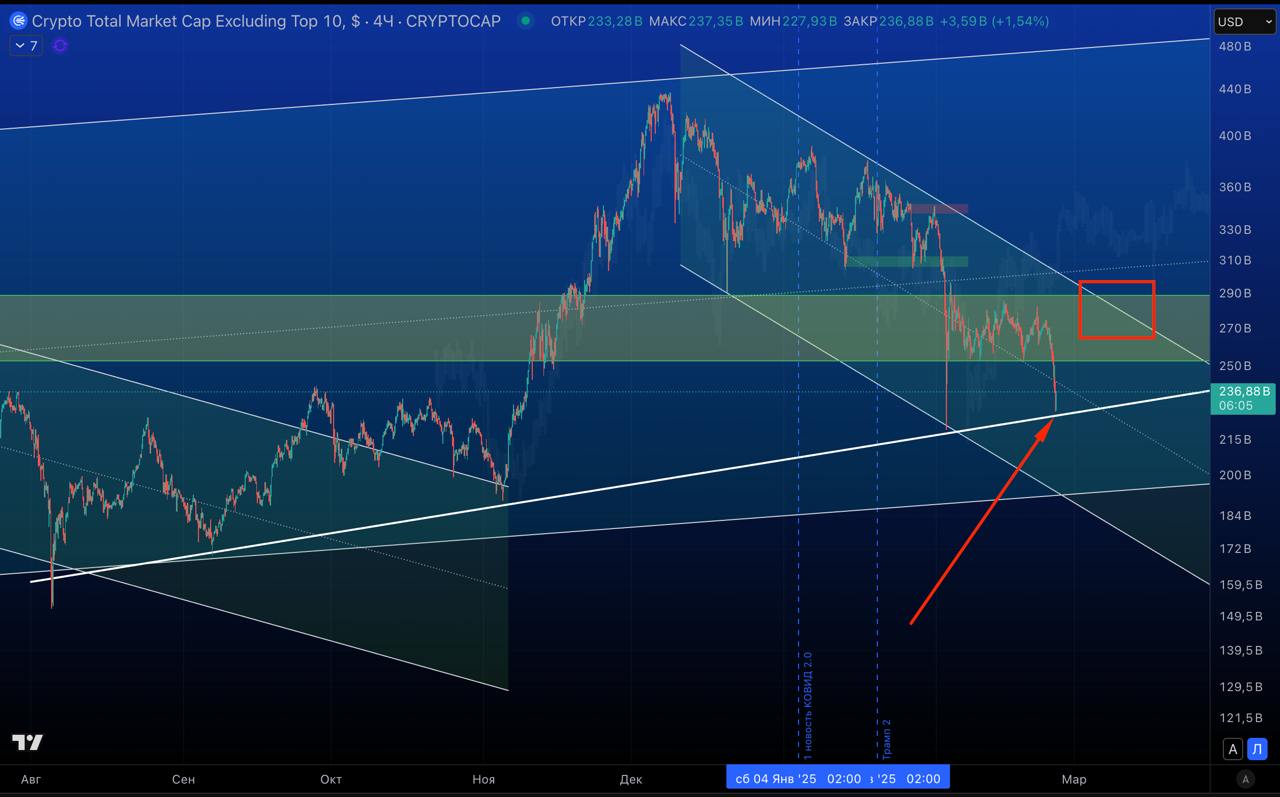Click the Дек label on time axis
This screenshot has height=797, width=1280.
coord(631,779)
